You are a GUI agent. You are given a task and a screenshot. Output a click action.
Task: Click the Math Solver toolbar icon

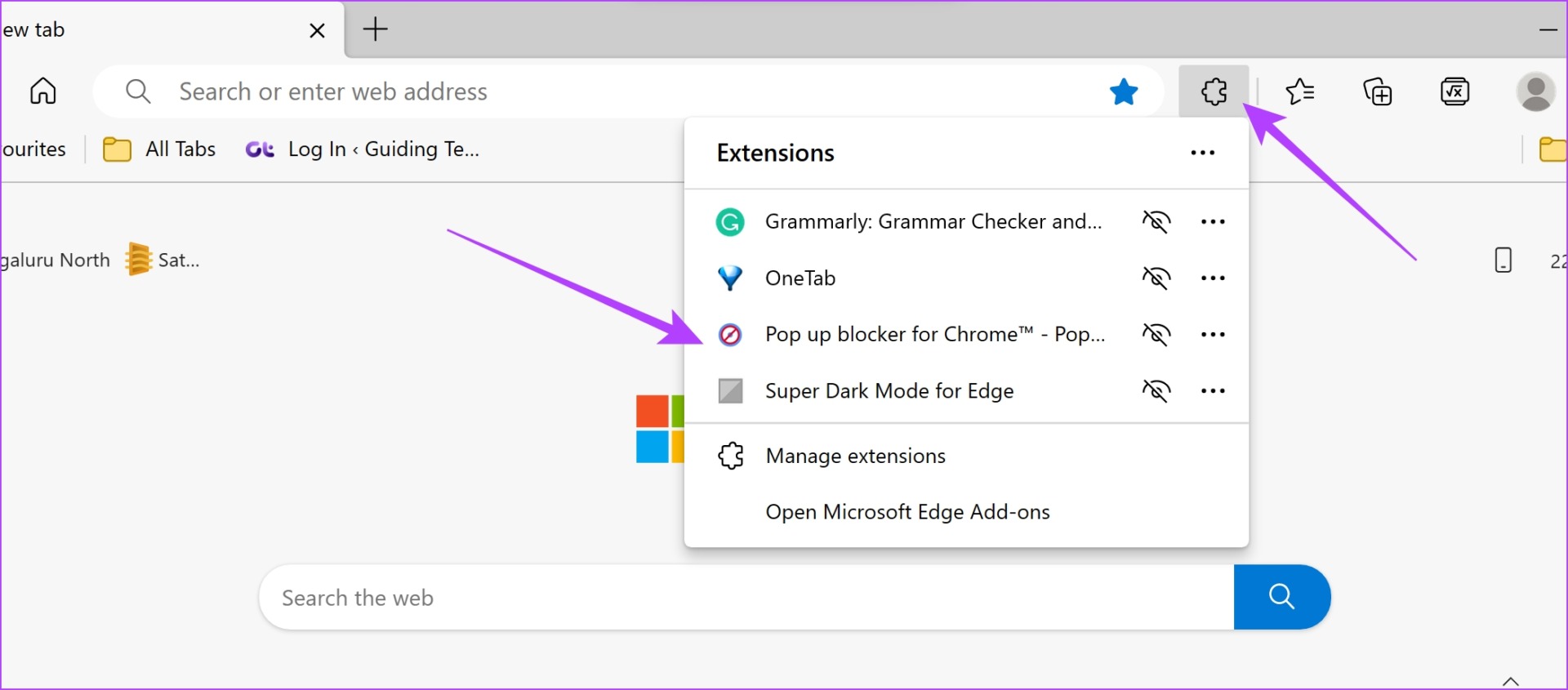point(1454,91)
